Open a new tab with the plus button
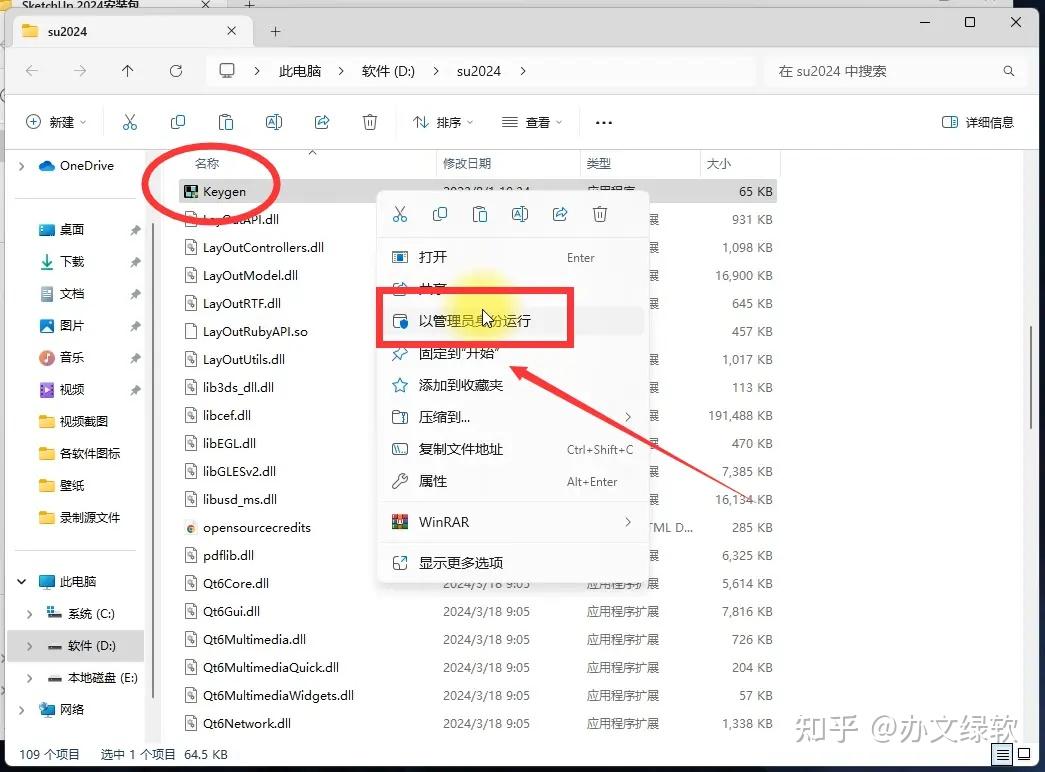This screenshot has width=1045, height=772. point(275,31)
